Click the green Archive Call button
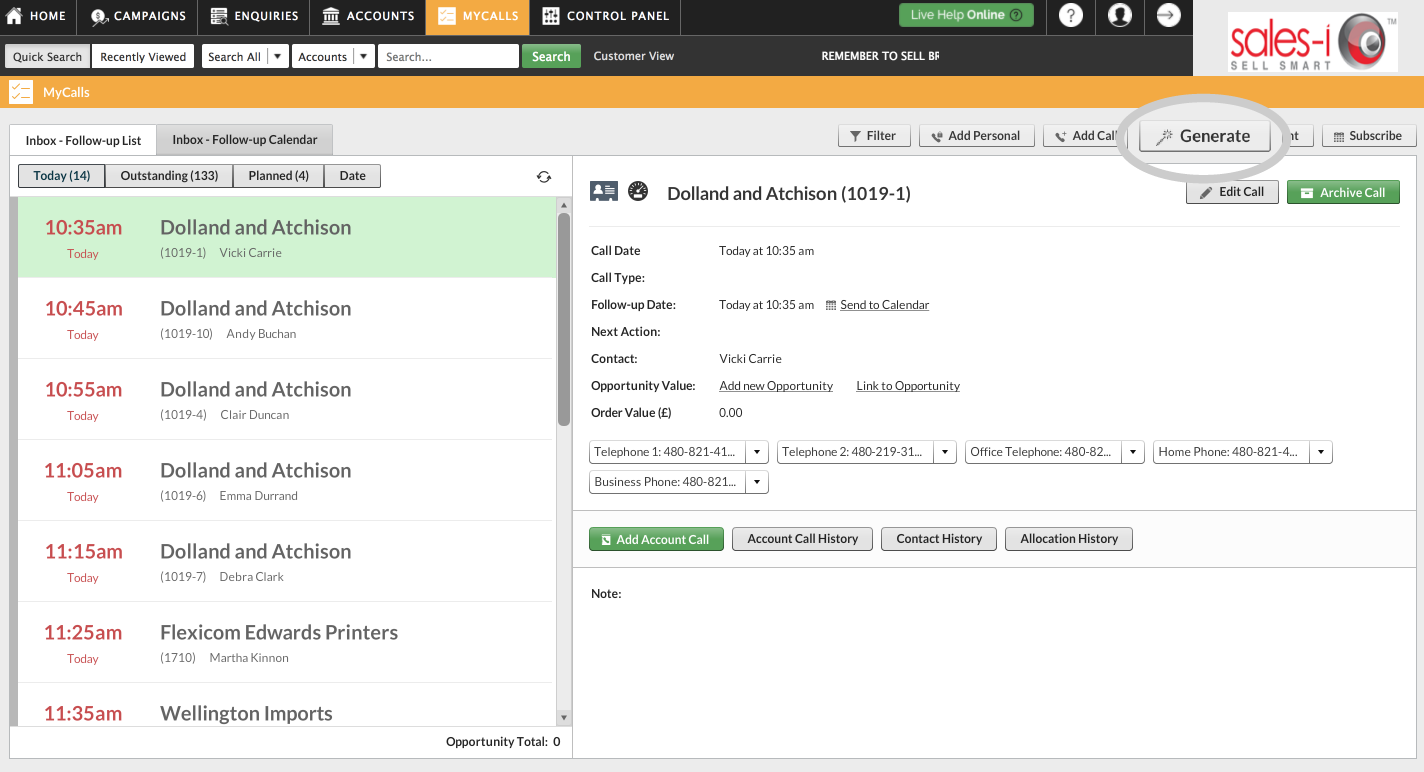 click(1343, 192)
